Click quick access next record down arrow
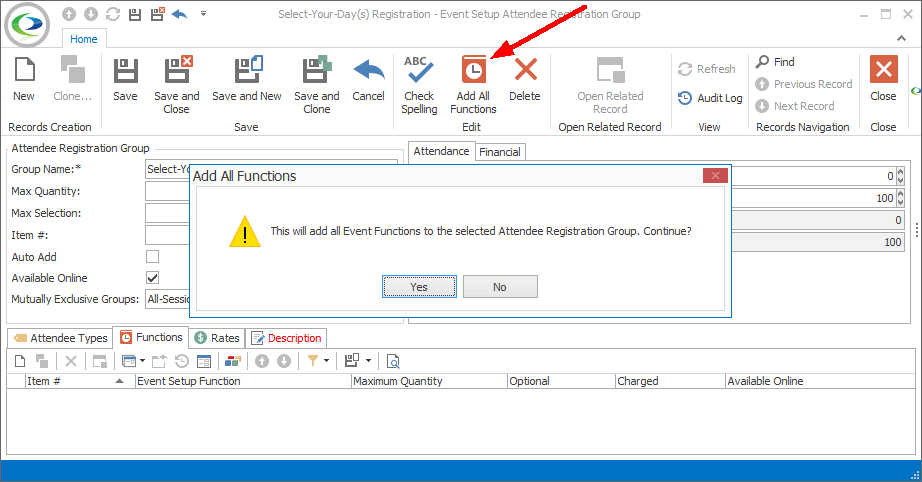The image size is (922, 482). pyautogui.click(x=91, y=14)
